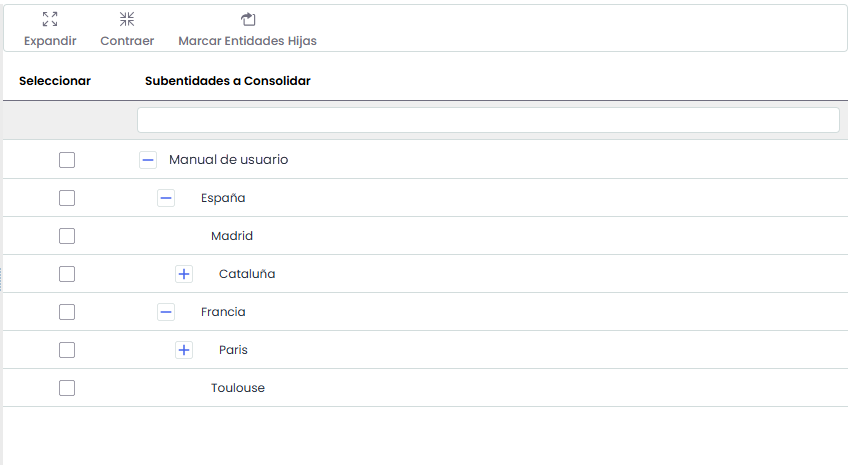Image resolution: width=857 pixels, height=465 pixels.
Task: Select the España row checkbox
Action: pos(67,198)
